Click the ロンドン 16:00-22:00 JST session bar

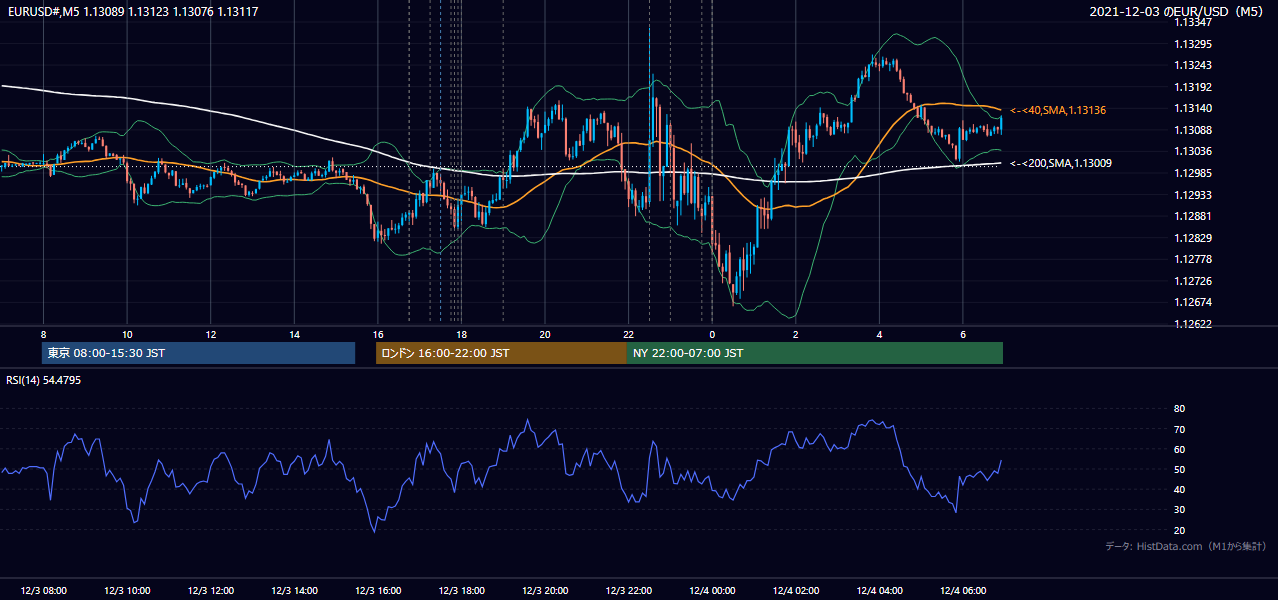(x=501, y=353)
